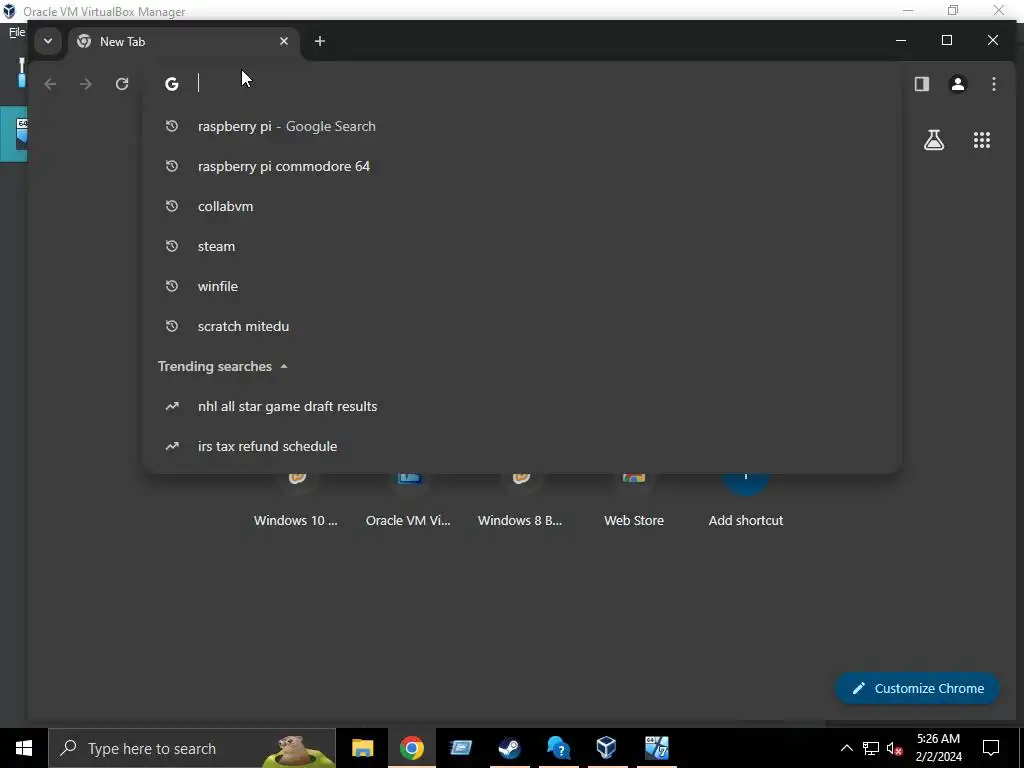Select the New Tab tab
Screen dimensions: 1024x768
point(183,42)
